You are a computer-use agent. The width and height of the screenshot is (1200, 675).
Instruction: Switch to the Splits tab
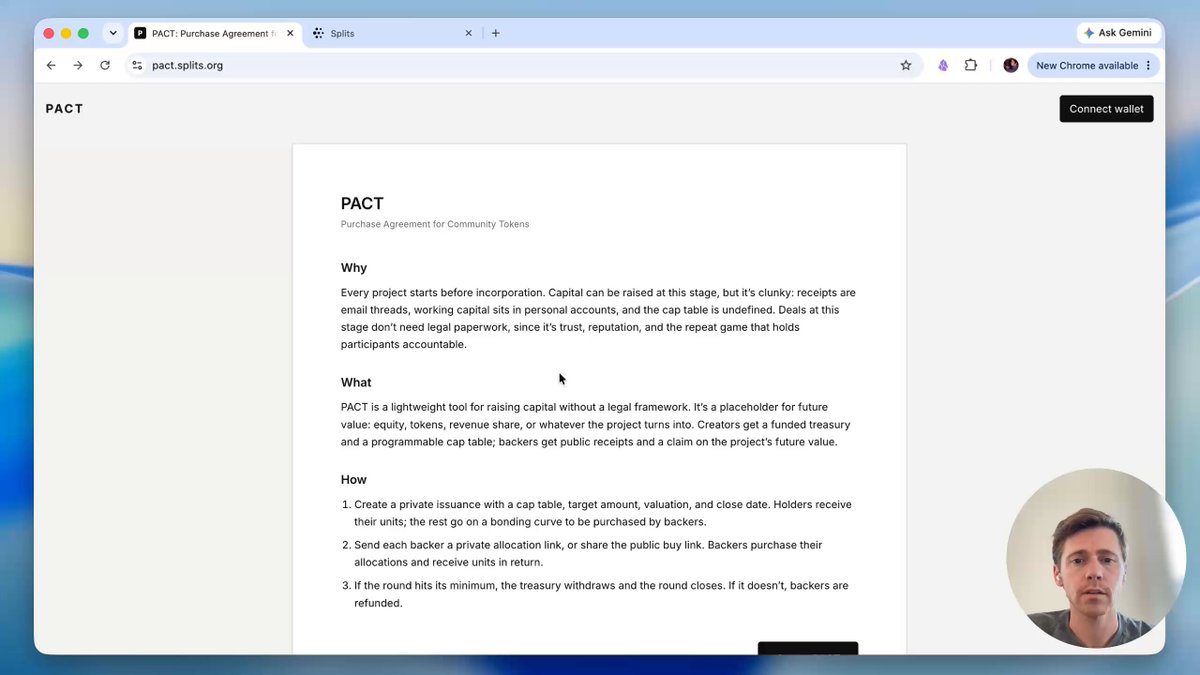click(x=392, y=33)
